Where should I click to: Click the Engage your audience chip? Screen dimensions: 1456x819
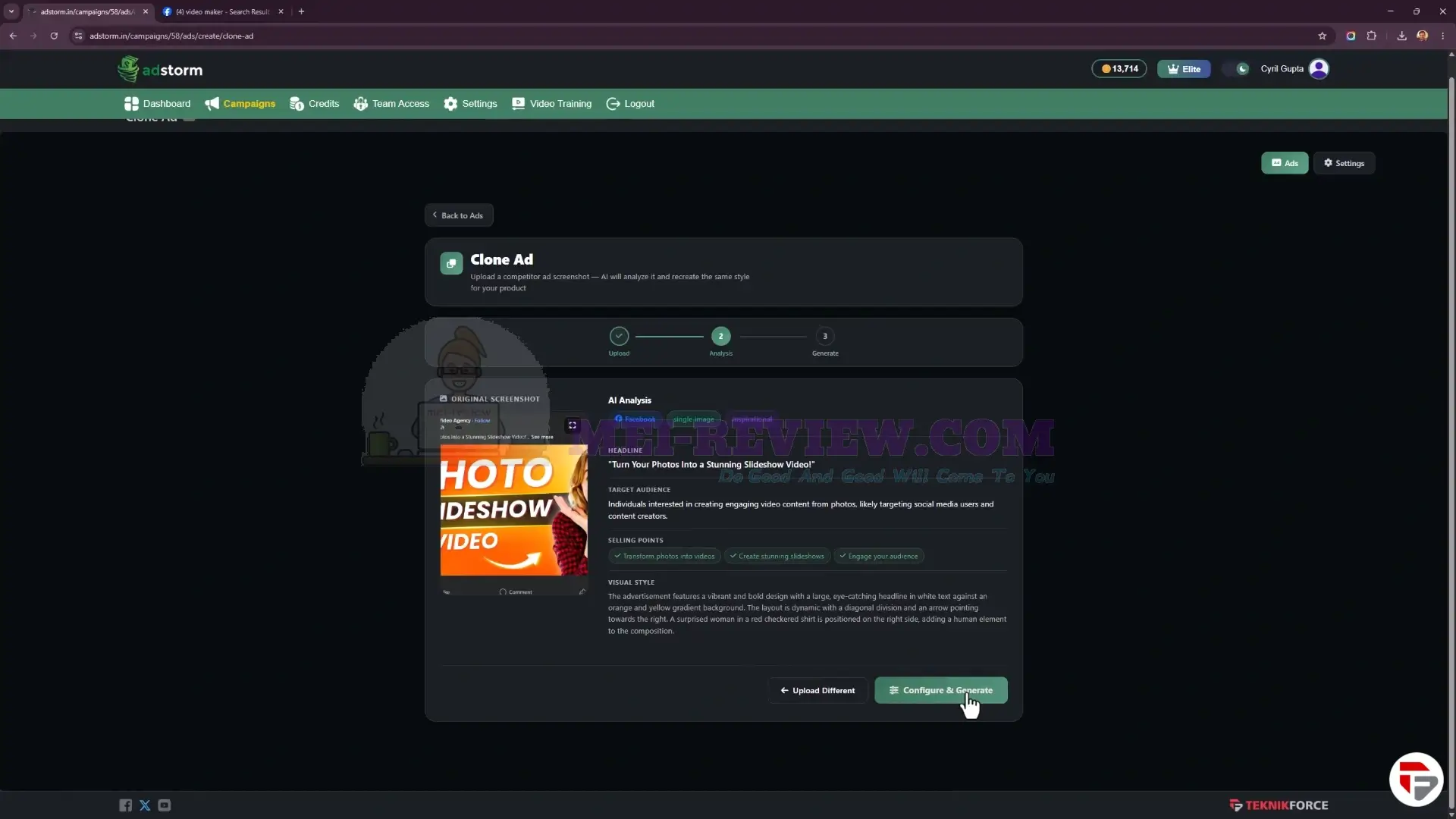coord(879,557)
